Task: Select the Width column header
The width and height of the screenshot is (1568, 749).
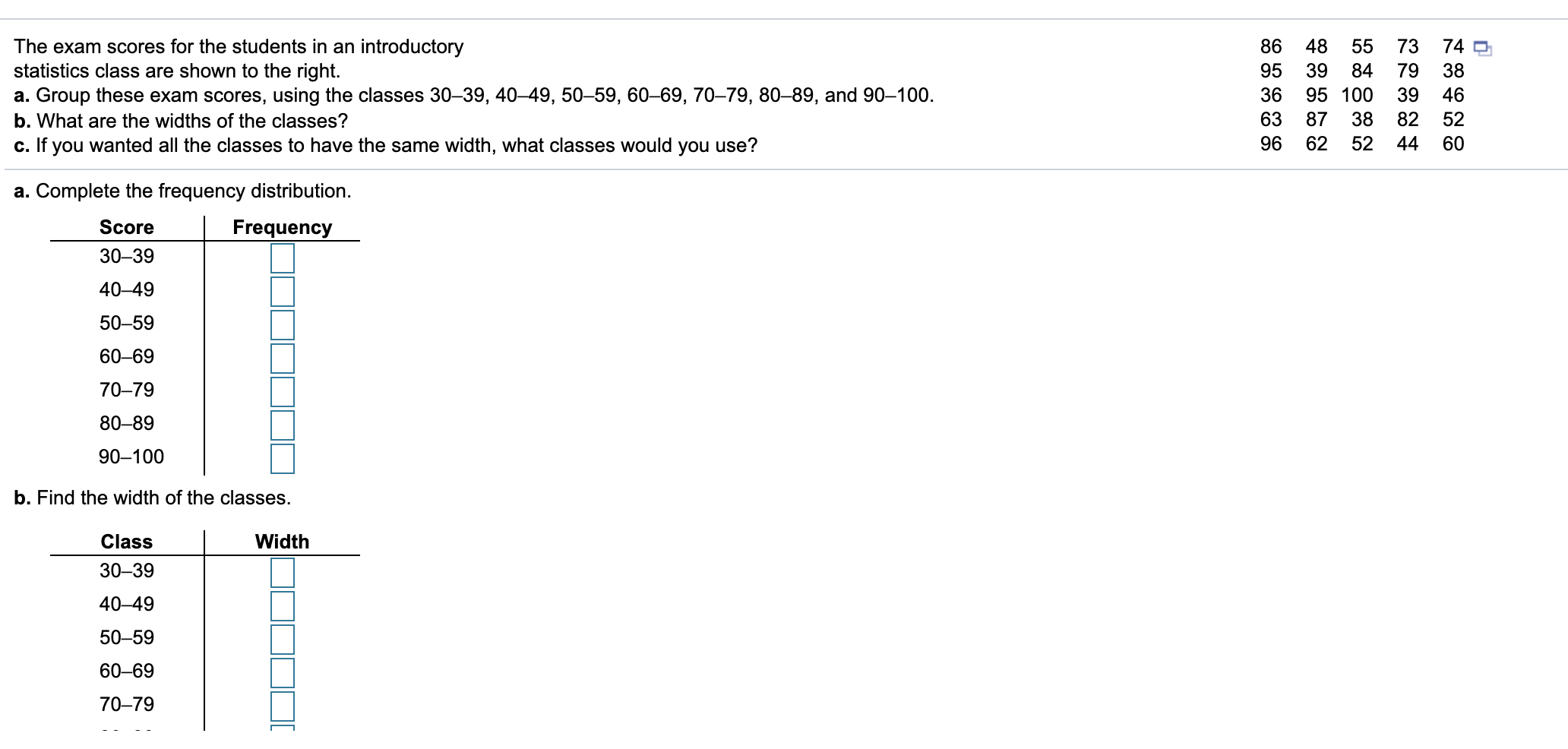Action: click(282, 542)
